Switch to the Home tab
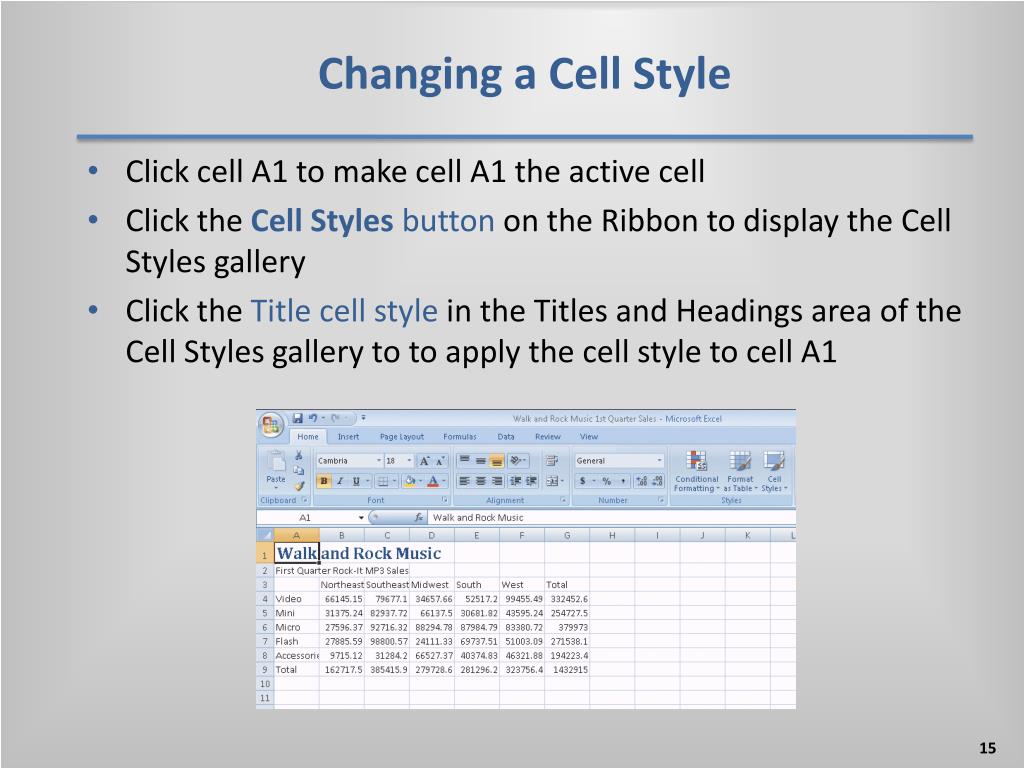The height and width of the screenshot is (768, 1024). pyautogui.click(x=308, y=437)
